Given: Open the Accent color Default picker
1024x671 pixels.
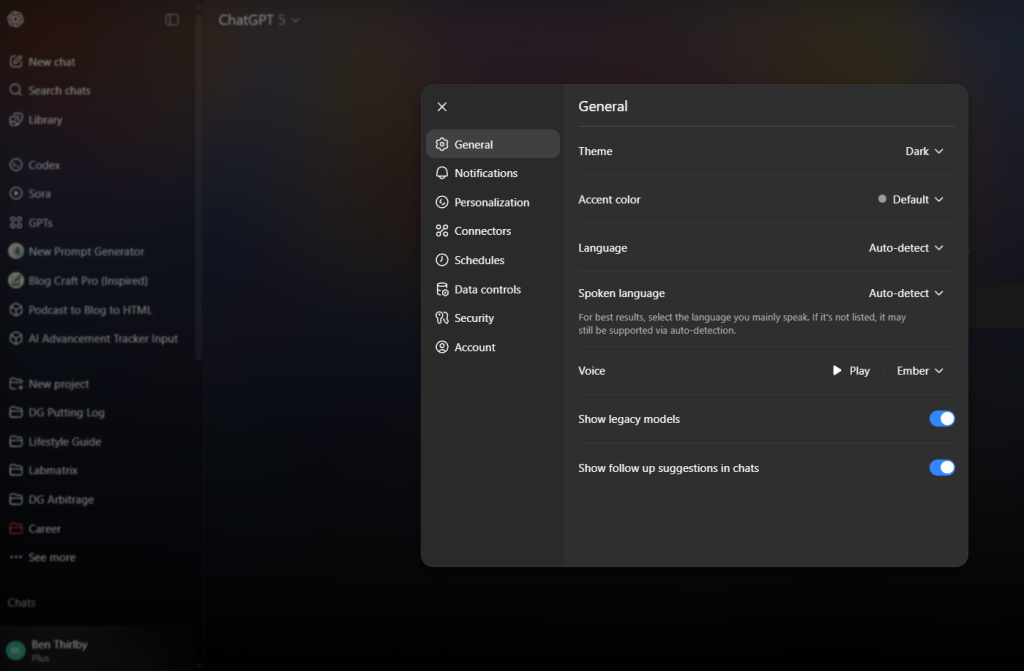Looking at the screenshot, I should [911, 200].
